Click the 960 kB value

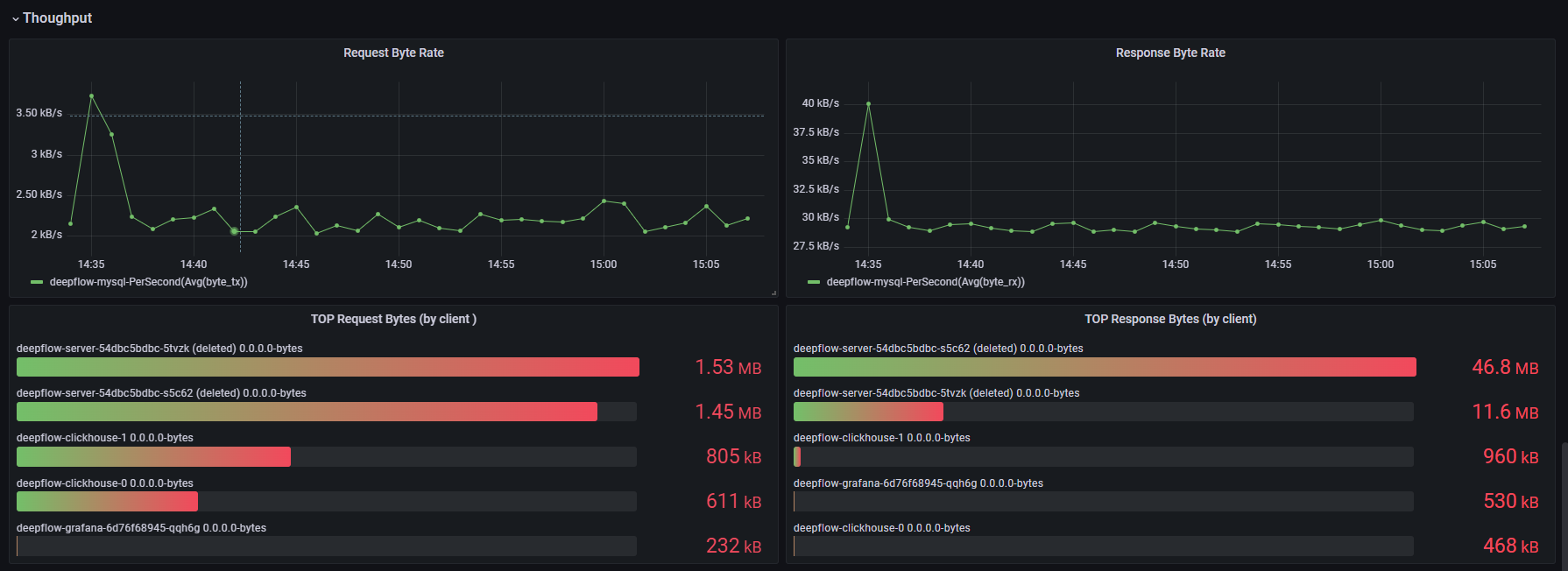click(1510, 456)
